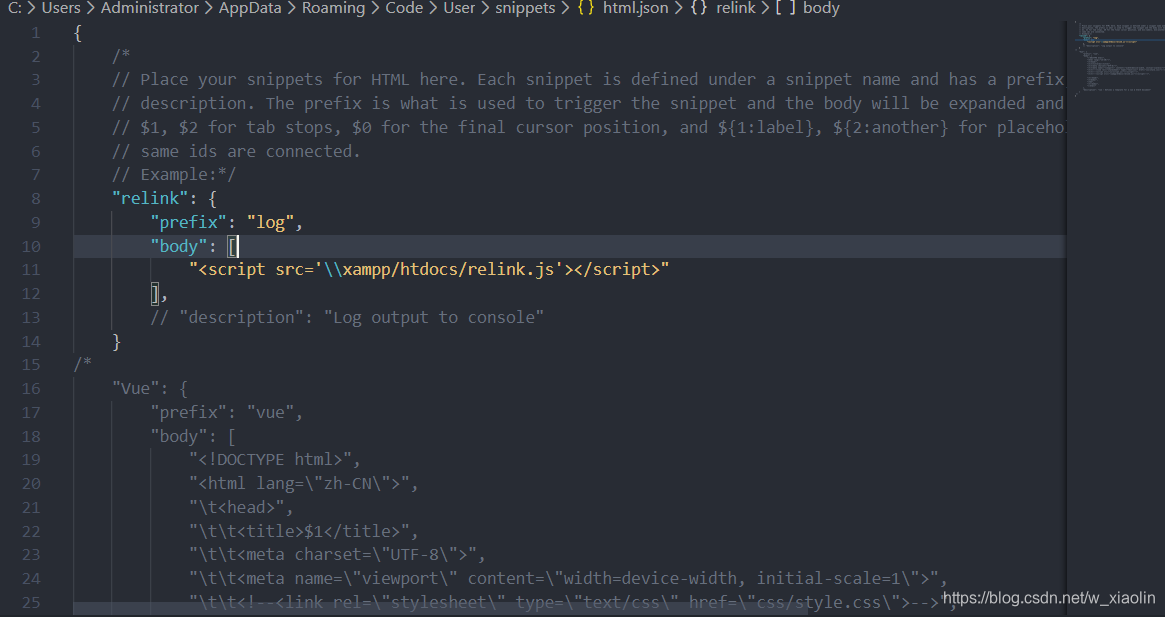Click the "body" key on line 10

179,246
